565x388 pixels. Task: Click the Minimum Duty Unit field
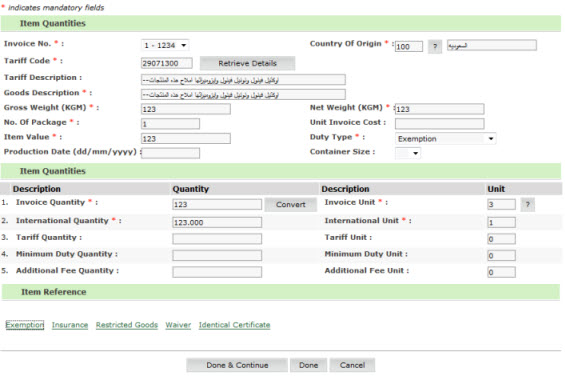502,255
